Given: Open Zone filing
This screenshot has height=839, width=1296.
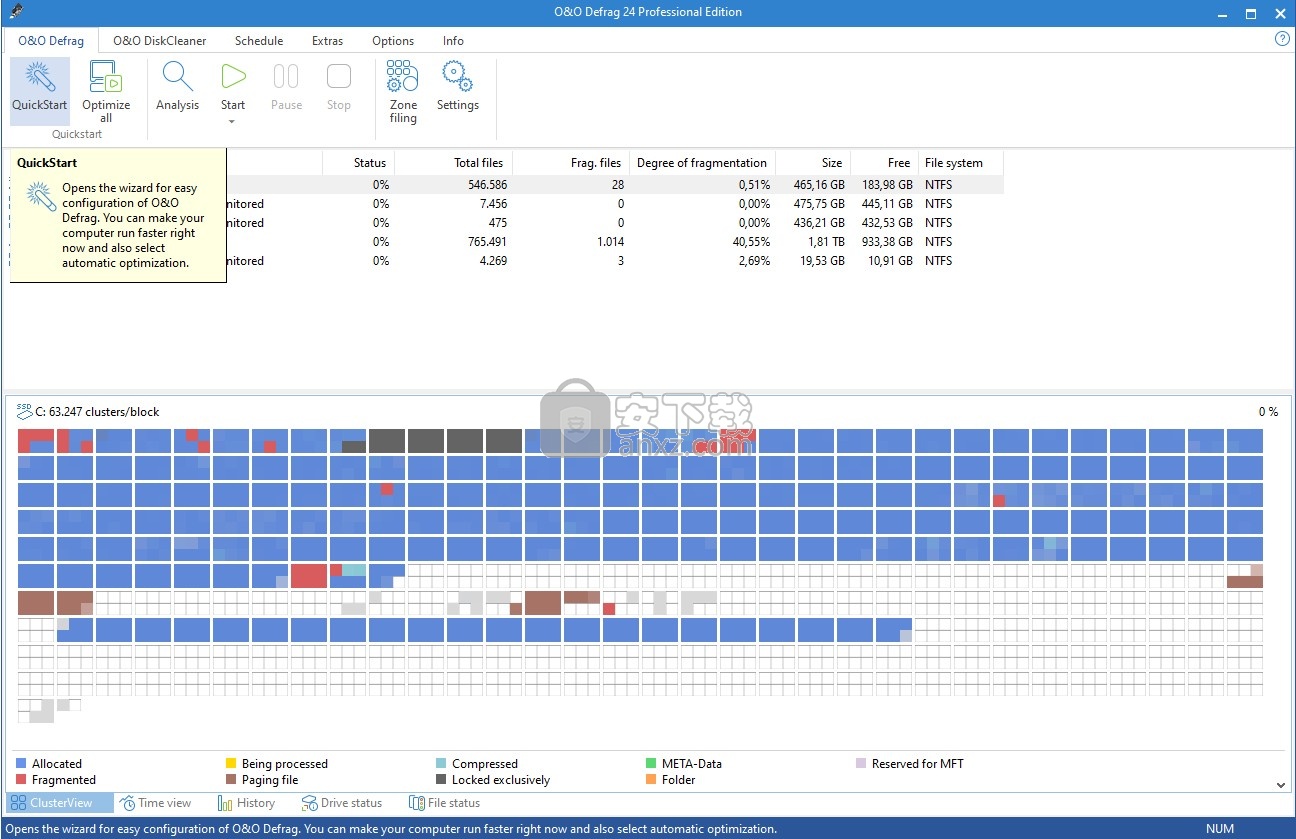Looking at the screenshot, I should click(403, 91).
